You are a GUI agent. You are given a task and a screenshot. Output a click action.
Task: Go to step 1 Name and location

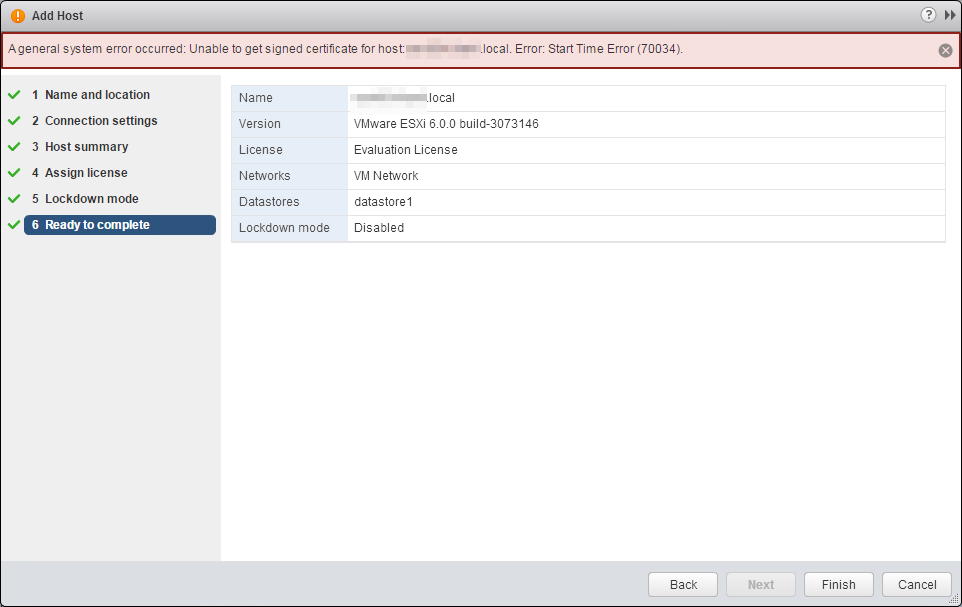(x=91, y=95)
